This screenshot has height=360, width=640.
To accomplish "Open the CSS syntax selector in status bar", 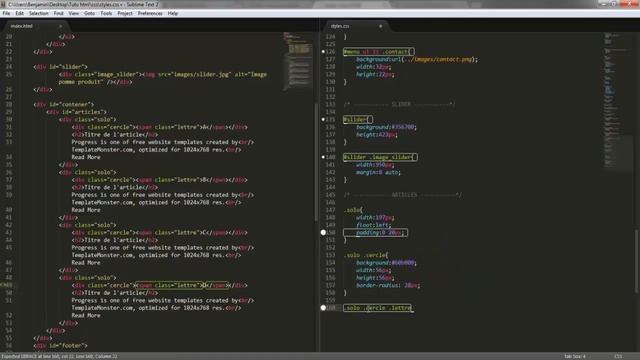I will [x=618, y=356].
